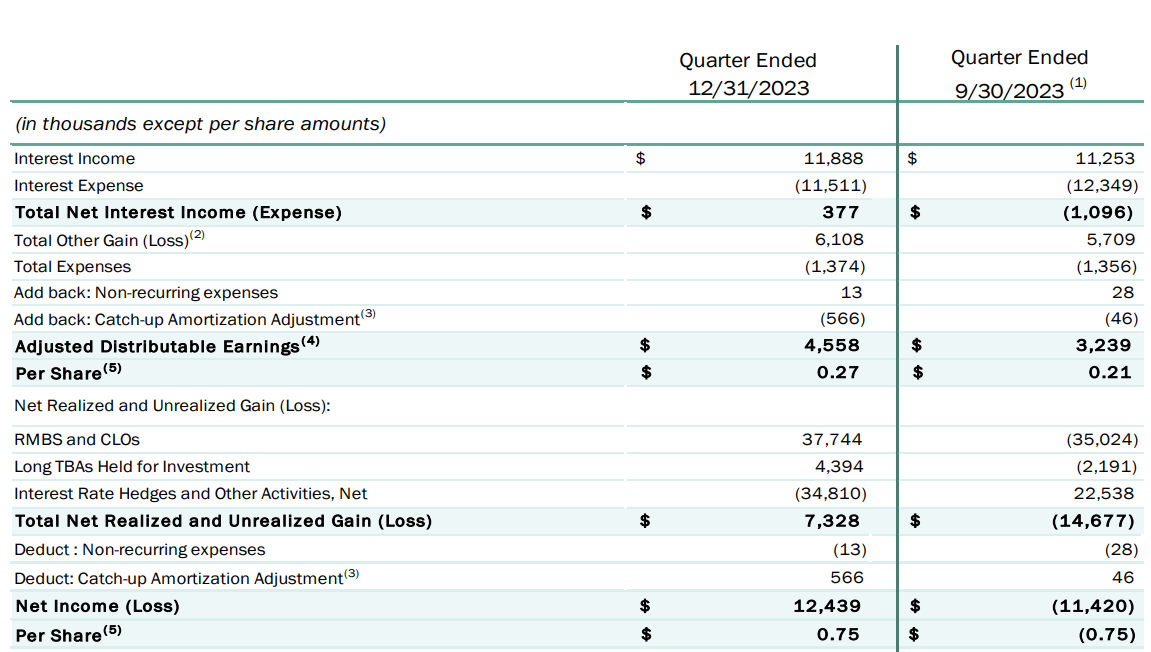Click 'Long TBAs Held for Investment' label
Screen dimensions: 1151x652
(x=132, y=467)
